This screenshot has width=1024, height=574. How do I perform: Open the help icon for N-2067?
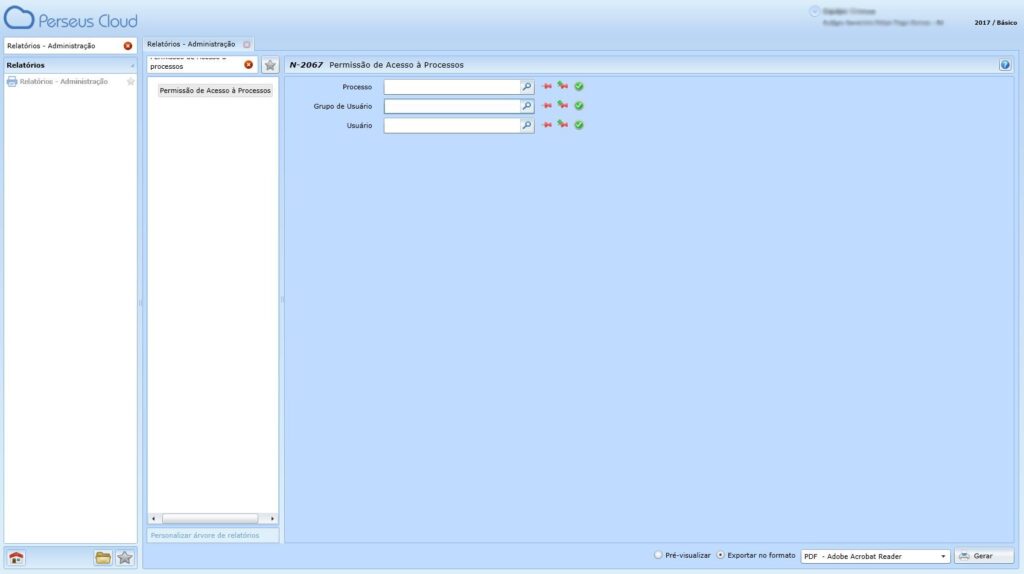point(1004,65)
